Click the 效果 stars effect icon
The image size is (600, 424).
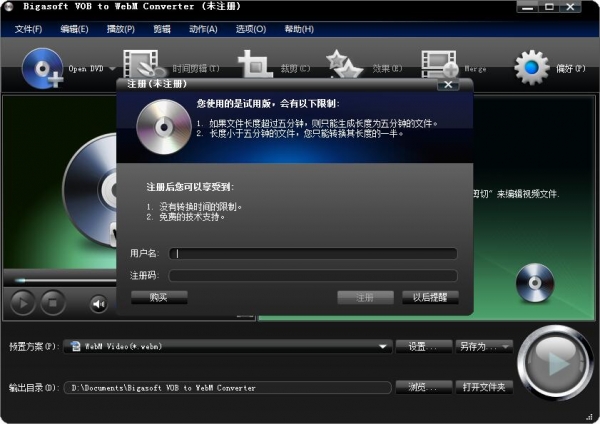point(343,64)
